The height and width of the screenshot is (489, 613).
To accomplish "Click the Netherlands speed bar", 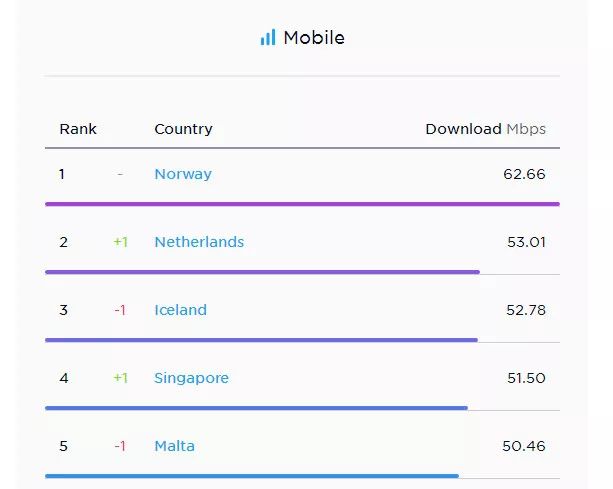I will [262, 272].
